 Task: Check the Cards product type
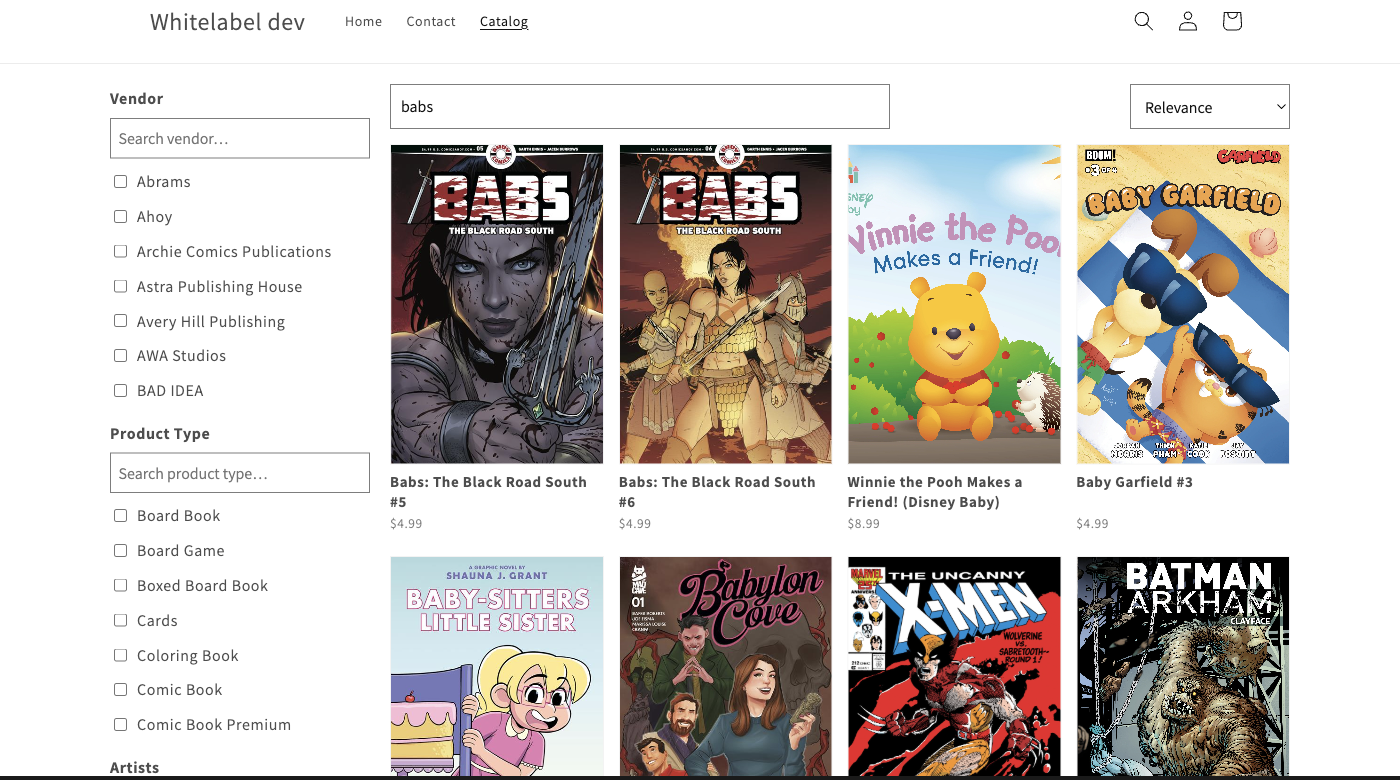[x=120, y=621]
